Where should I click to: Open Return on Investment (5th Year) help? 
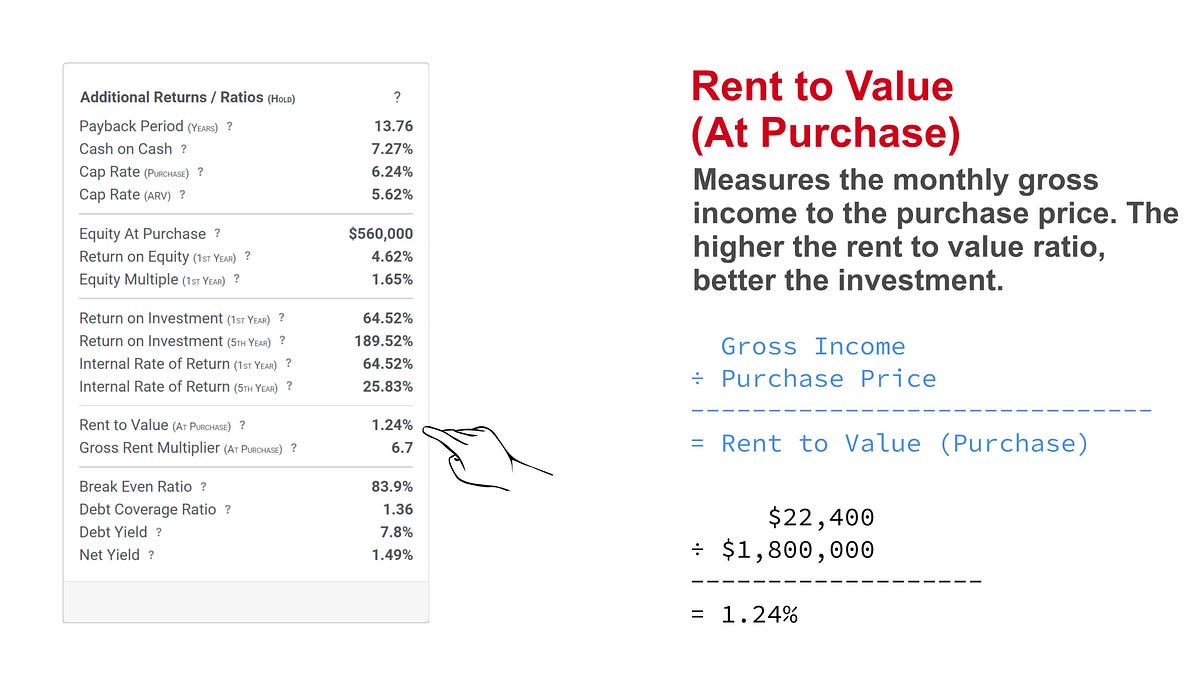[281, 341]
